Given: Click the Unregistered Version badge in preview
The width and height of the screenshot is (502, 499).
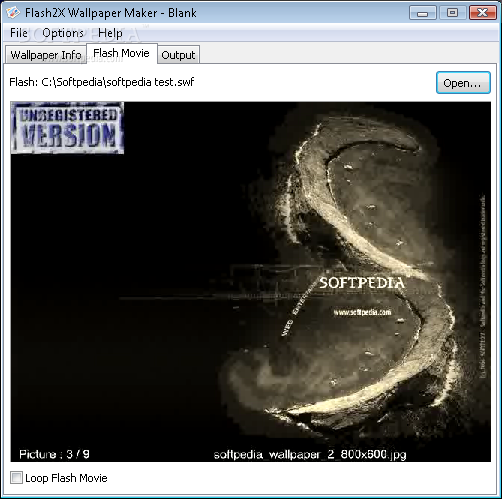Looking at the screenshot, I should click(x=67, y=128).
